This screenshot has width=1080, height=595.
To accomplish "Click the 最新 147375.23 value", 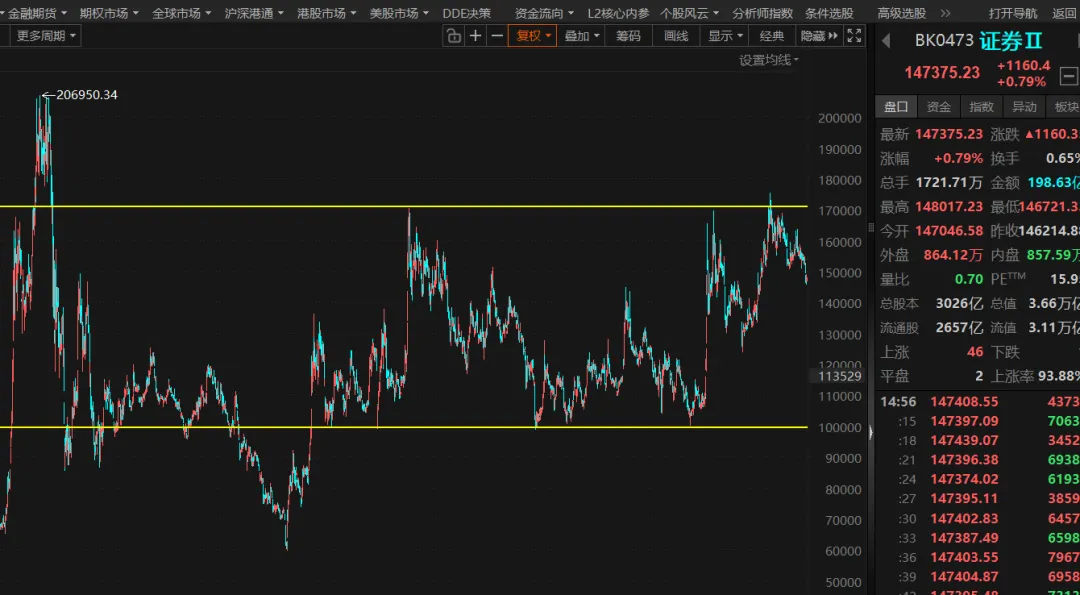I will [948, 134].
